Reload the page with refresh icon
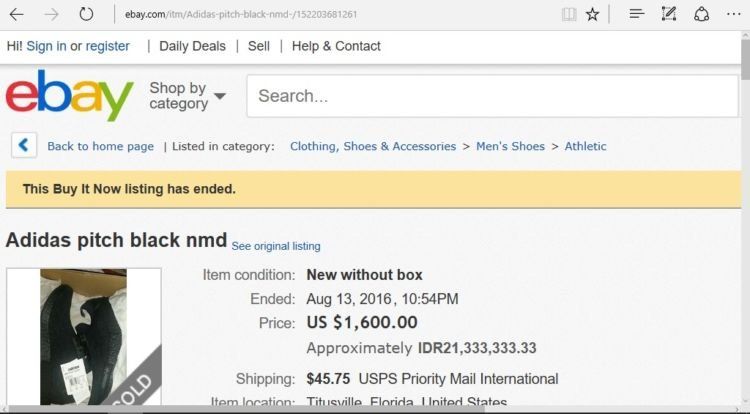Viewport: 750px width, 414px height. tap(86, 14)
